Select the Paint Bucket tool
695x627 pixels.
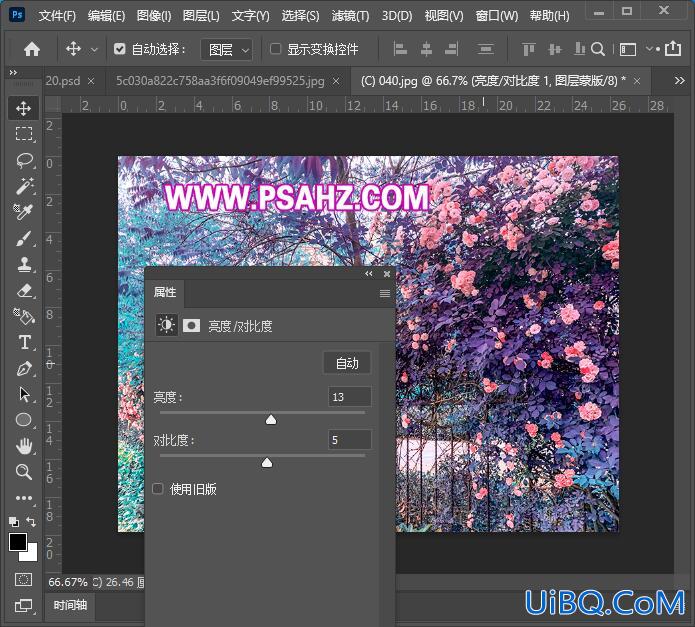click(x=23, y=316)
